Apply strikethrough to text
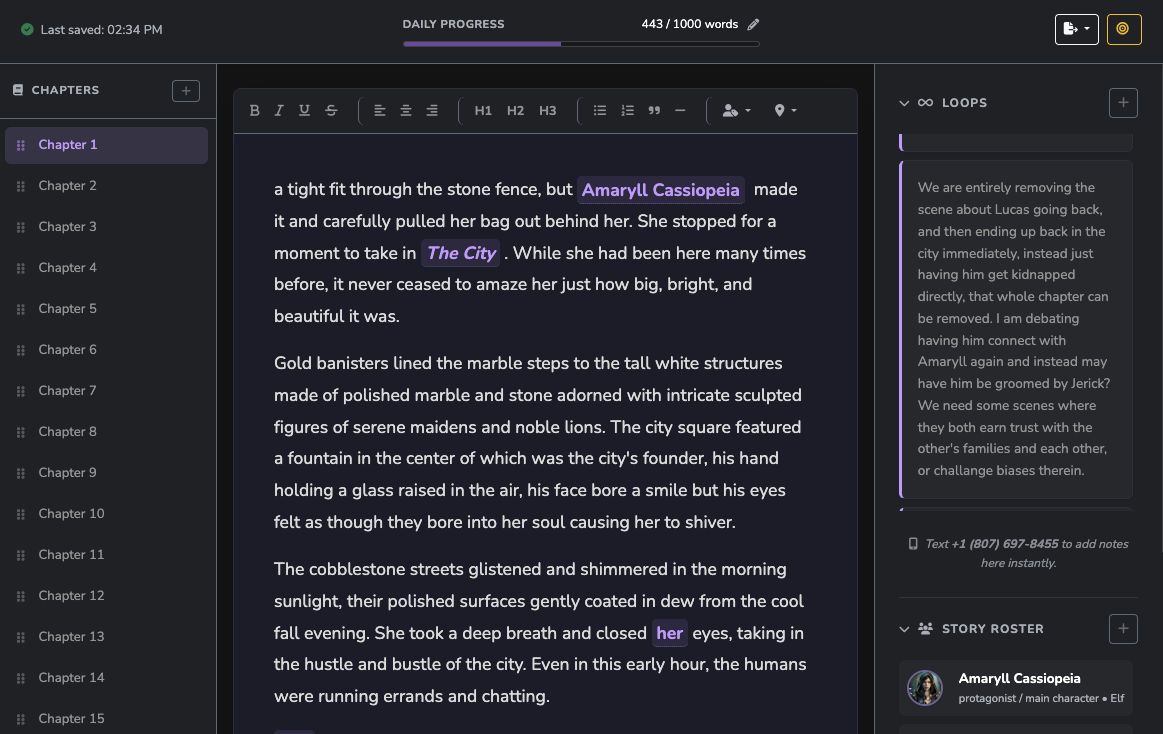This screenshot has width=1163, height=734. point(331,111)
